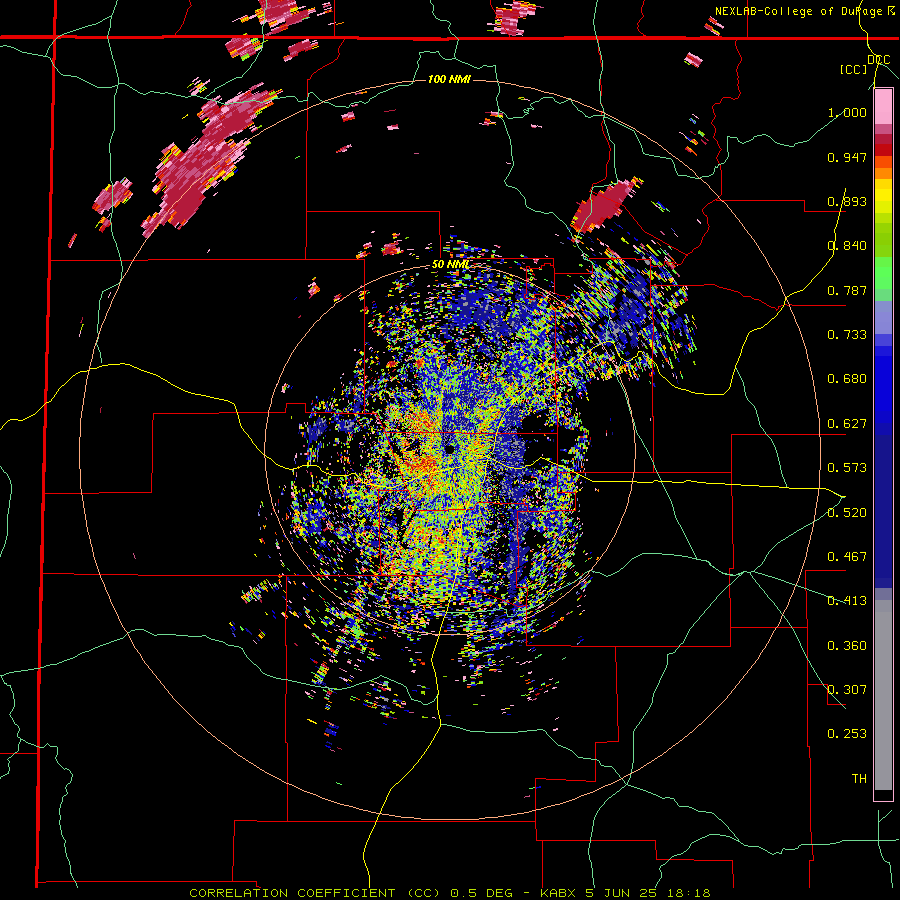Screen dimensions: 900x900
Task: Pick the gray segment of the color bar
Action: point(883,695)
